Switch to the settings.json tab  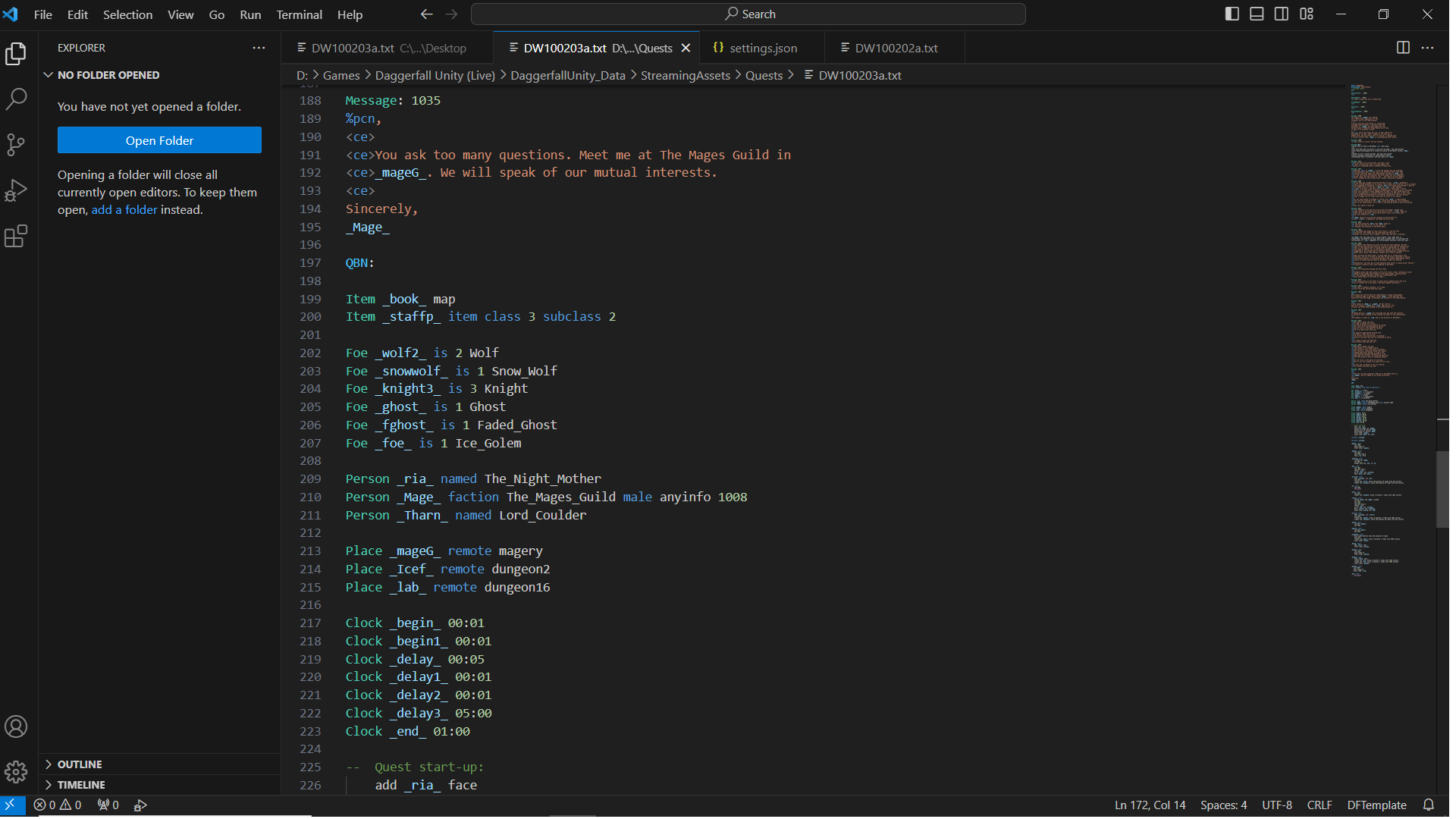(761, 48)
